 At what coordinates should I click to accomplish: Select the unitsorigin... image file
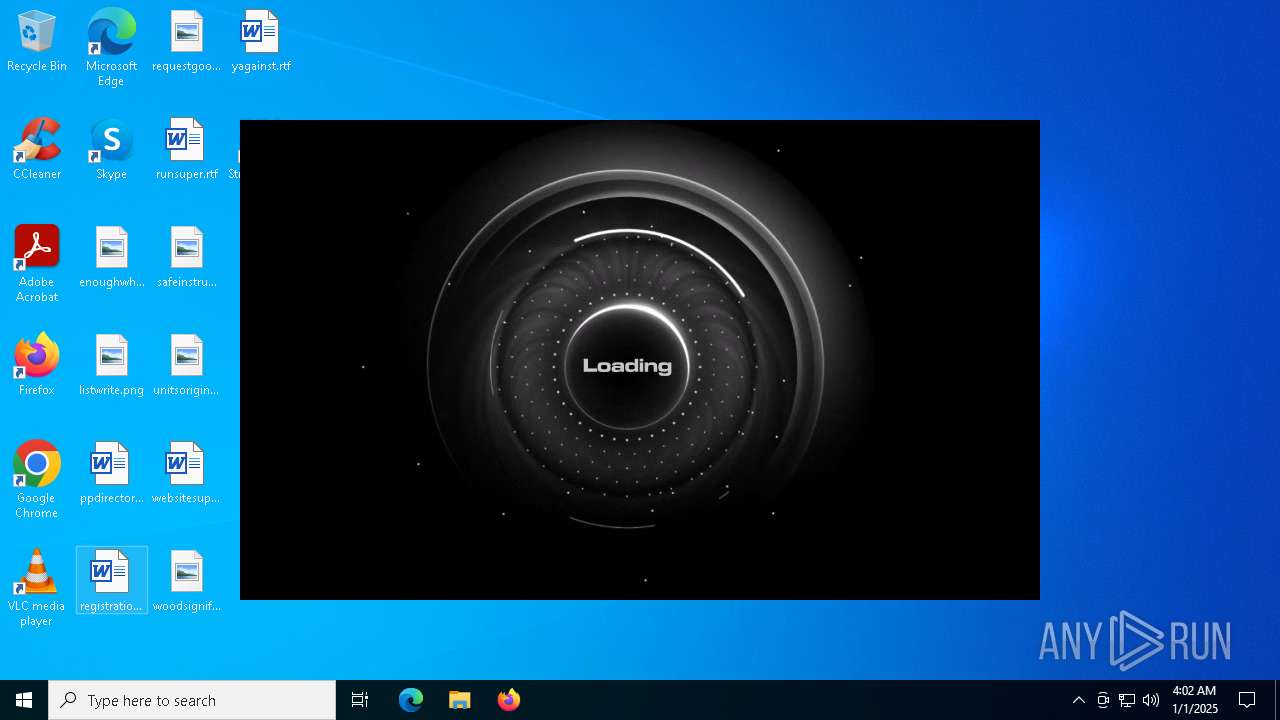[186, 366]
